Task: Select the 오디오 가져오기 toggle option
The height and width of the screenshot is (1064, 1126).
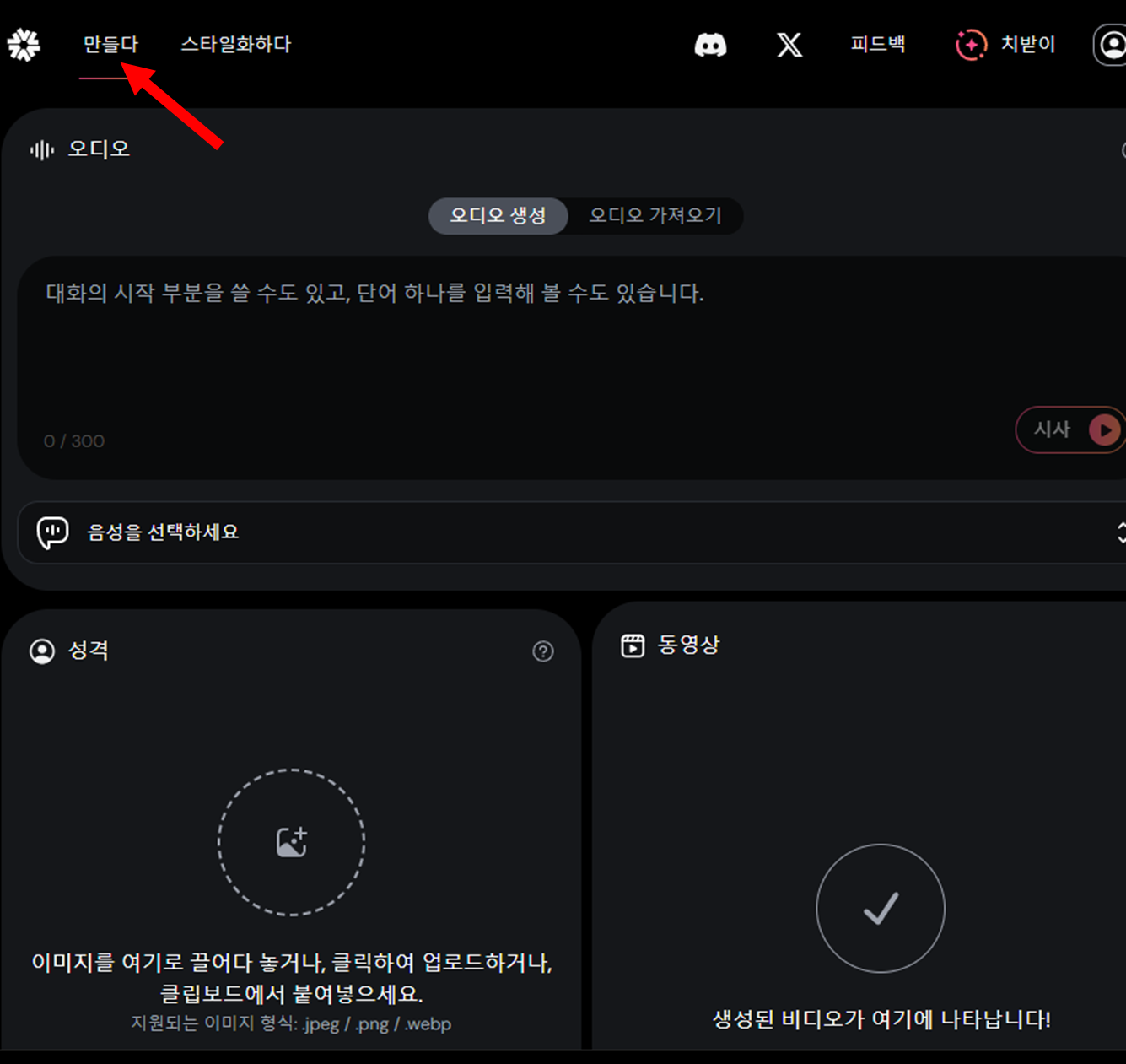Action: click(655, 216)
